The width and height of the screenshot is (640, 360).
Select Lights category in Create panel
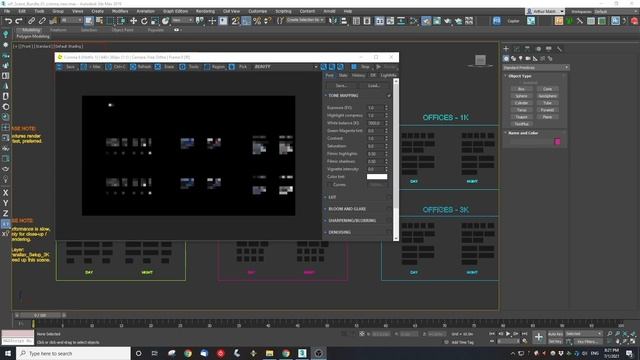520,58
